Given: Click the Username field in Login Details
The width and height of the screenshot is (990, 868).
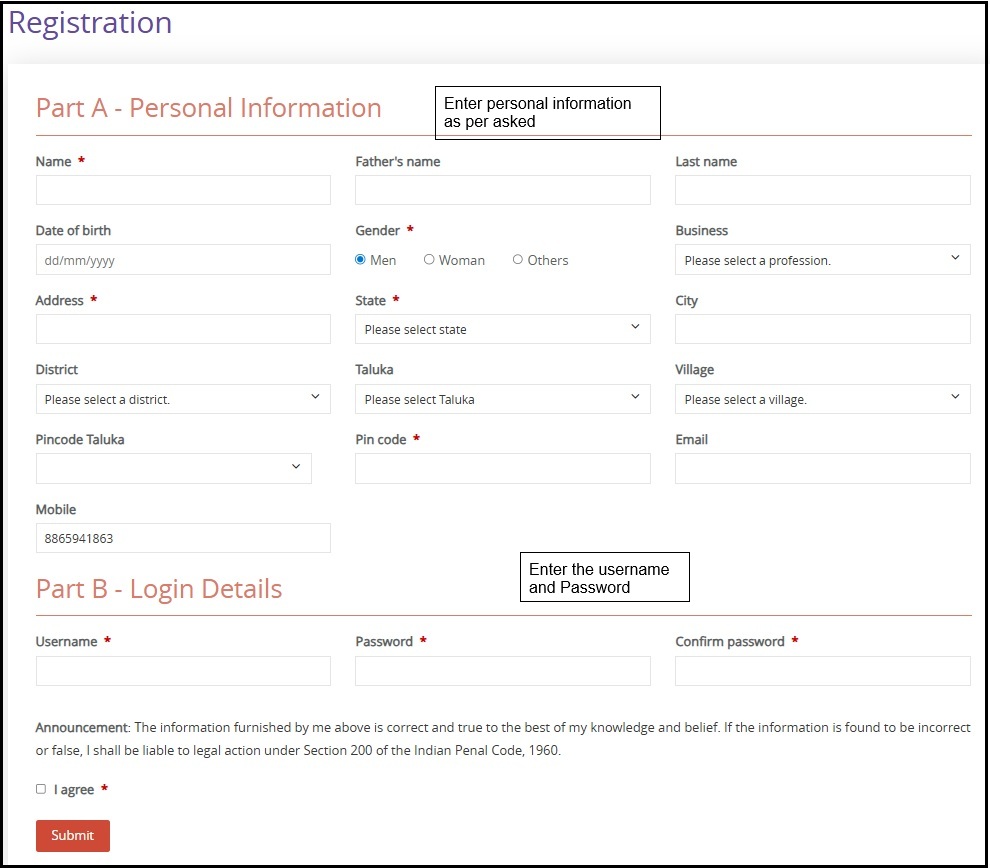Looking at the screenshot, I should pos(183,671).
